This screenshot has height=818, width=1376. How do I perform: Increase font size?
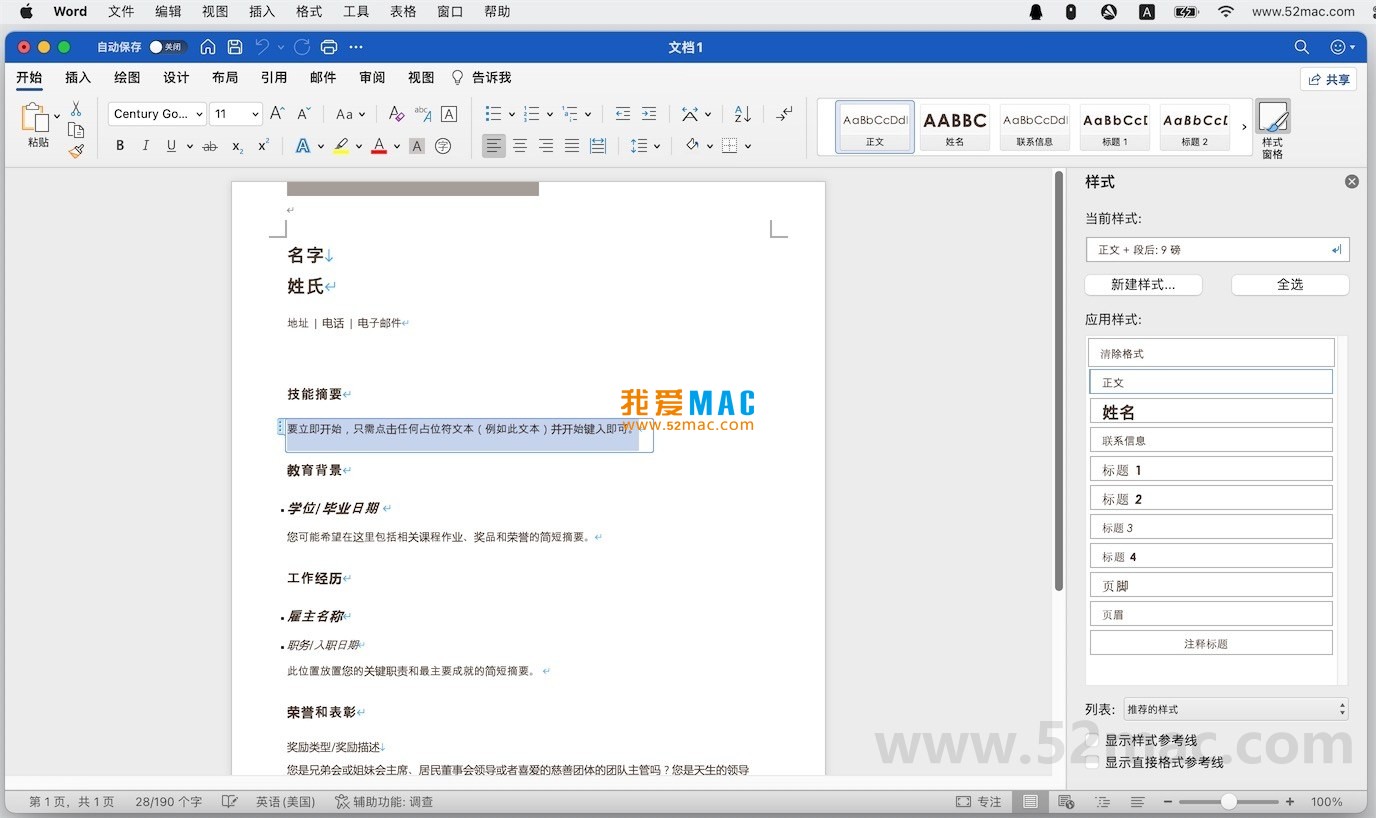click(x=278, y=114)
